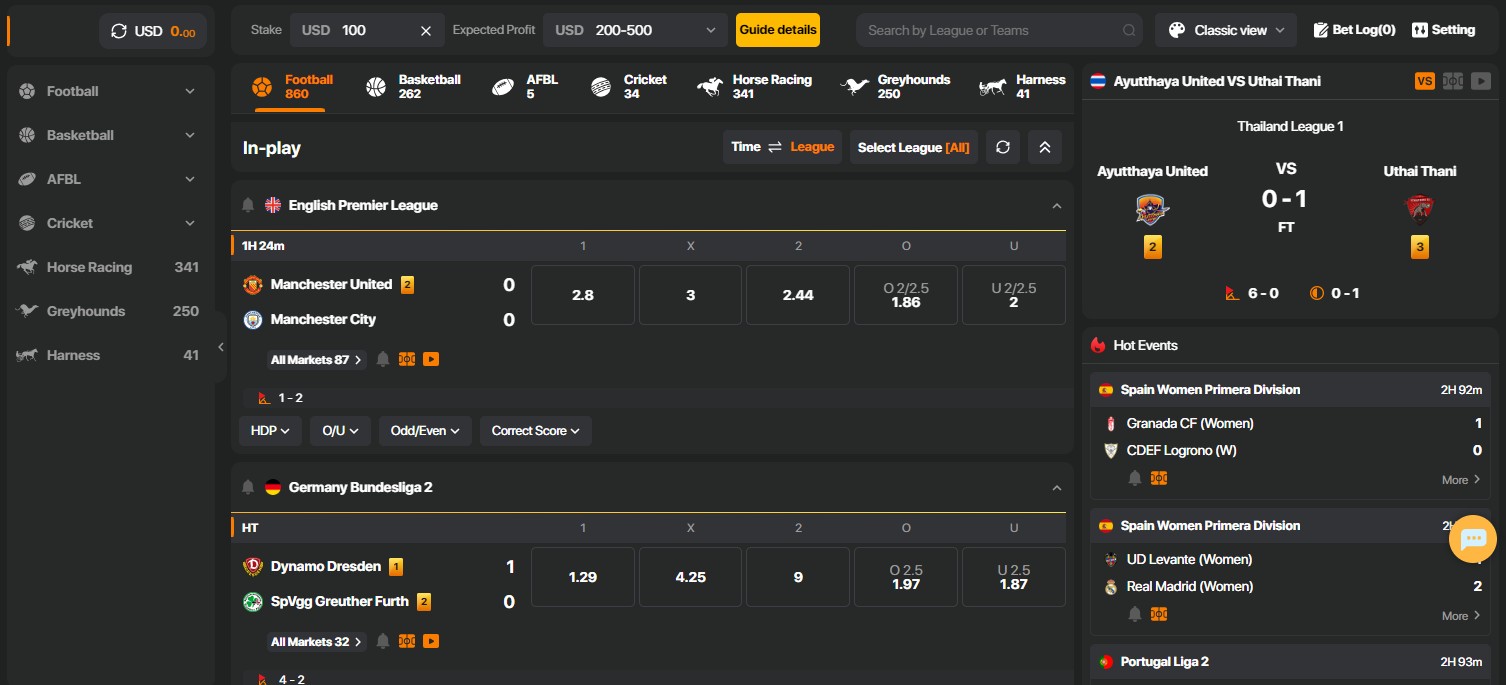Click the VS icon on Ayutthaya United header
Screen dimensions: 1506x685
tap(1424, 80)
